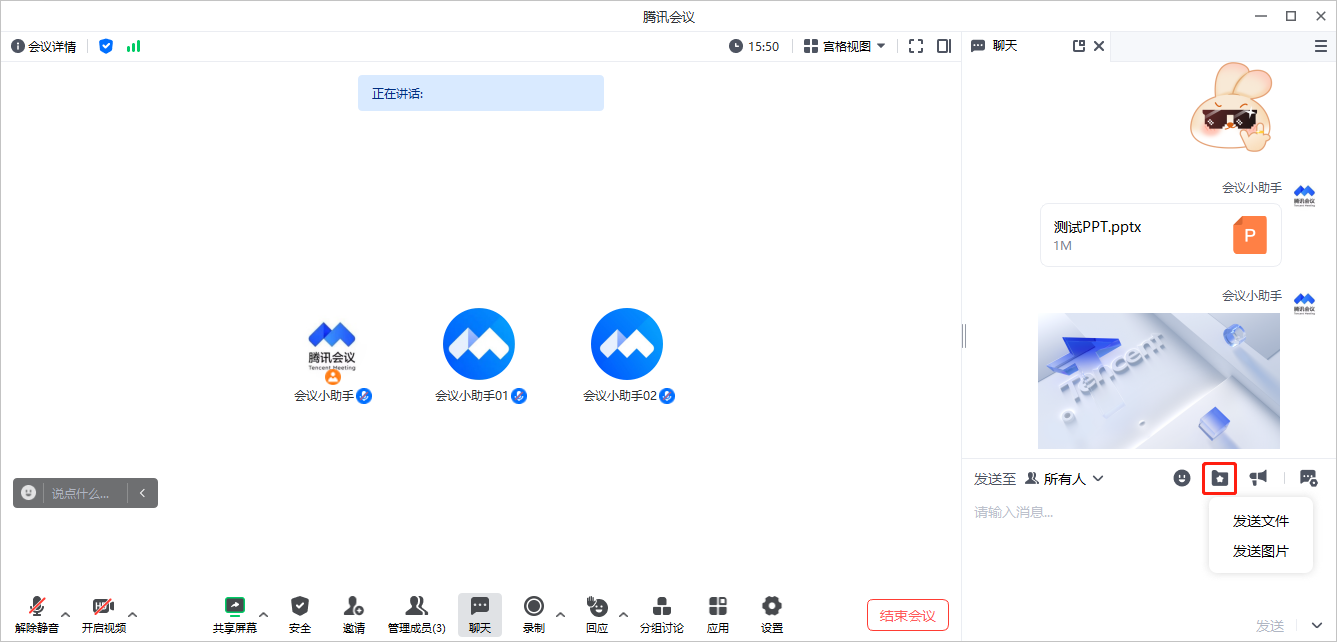
Task: Click the 15:50 meeting timer
Action: [754, 46]
